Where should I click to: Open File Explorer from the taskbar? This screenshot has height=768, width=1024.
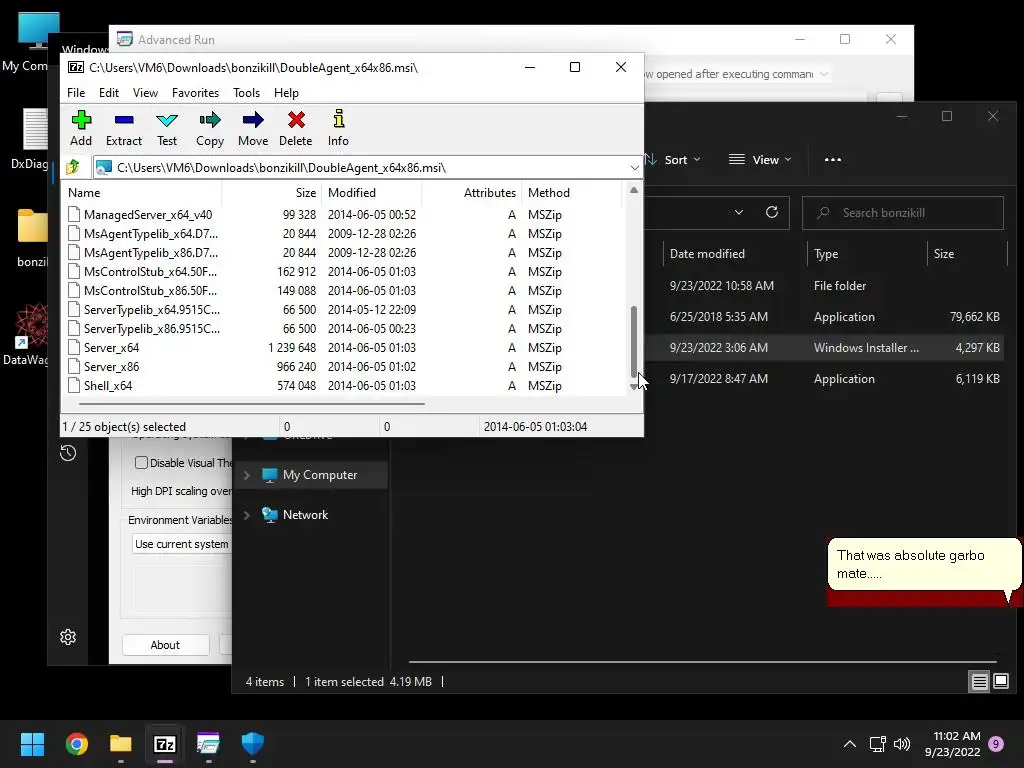(x=121, y=744)
